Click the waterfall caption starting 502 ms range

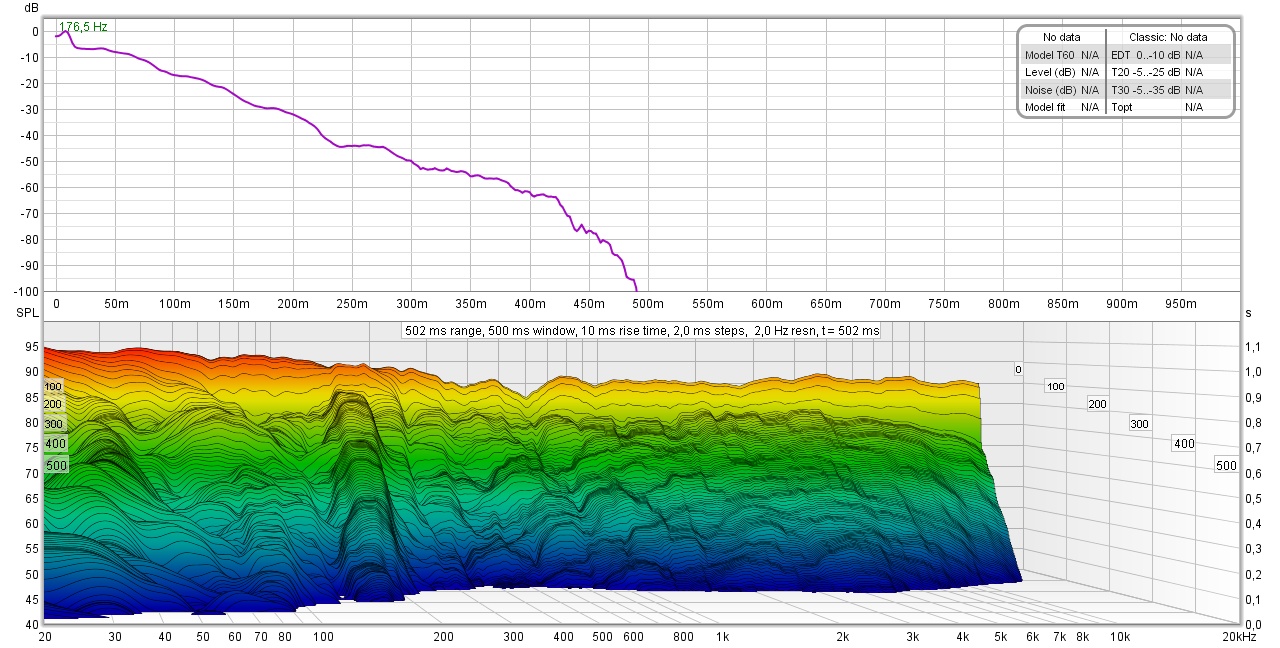[x=641, y=331]
